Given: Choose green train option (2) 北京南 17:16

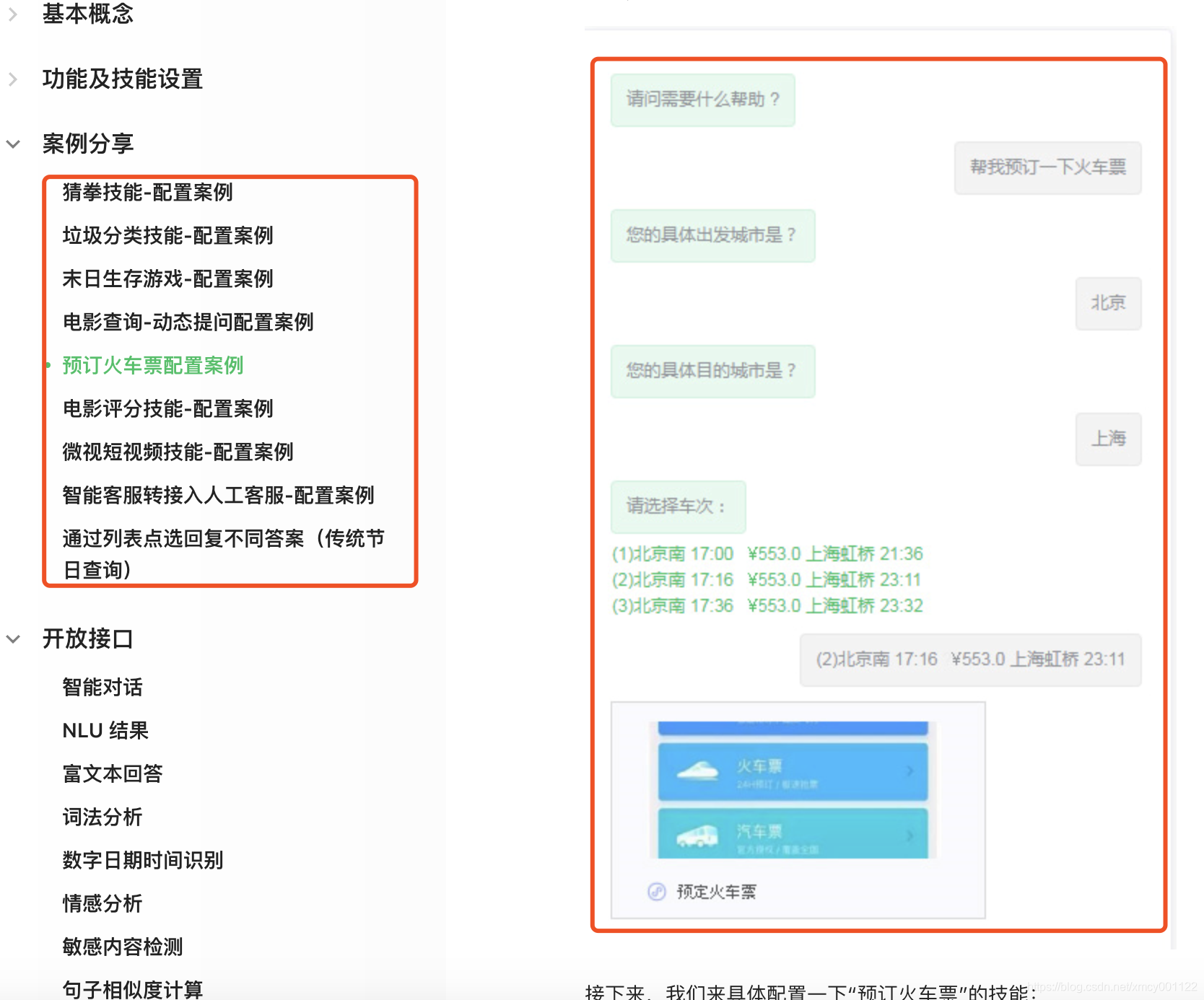Looking at the screenshot, I should click(x=767, y=580).
